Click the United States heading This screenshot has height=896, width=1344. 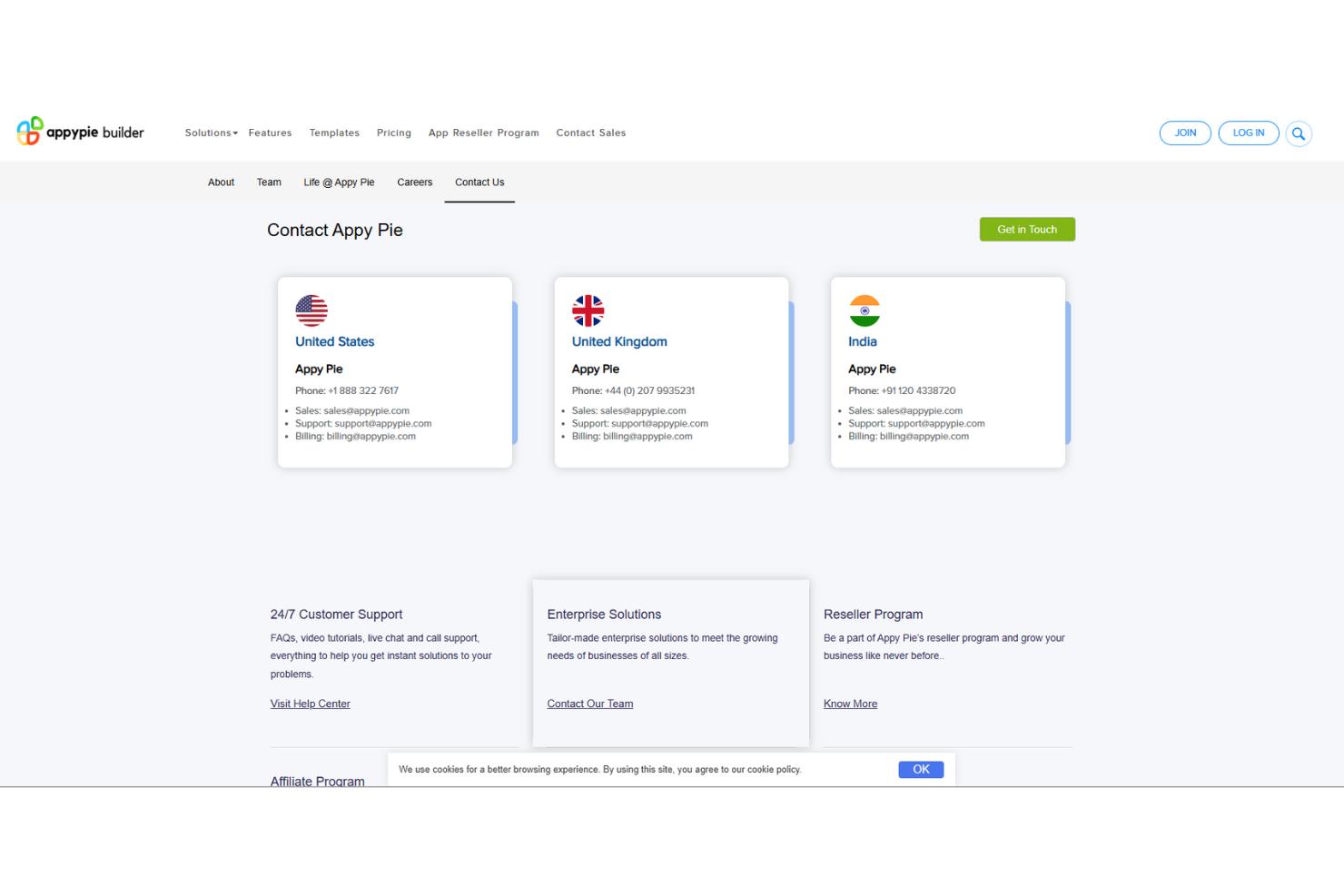(335, 341)
